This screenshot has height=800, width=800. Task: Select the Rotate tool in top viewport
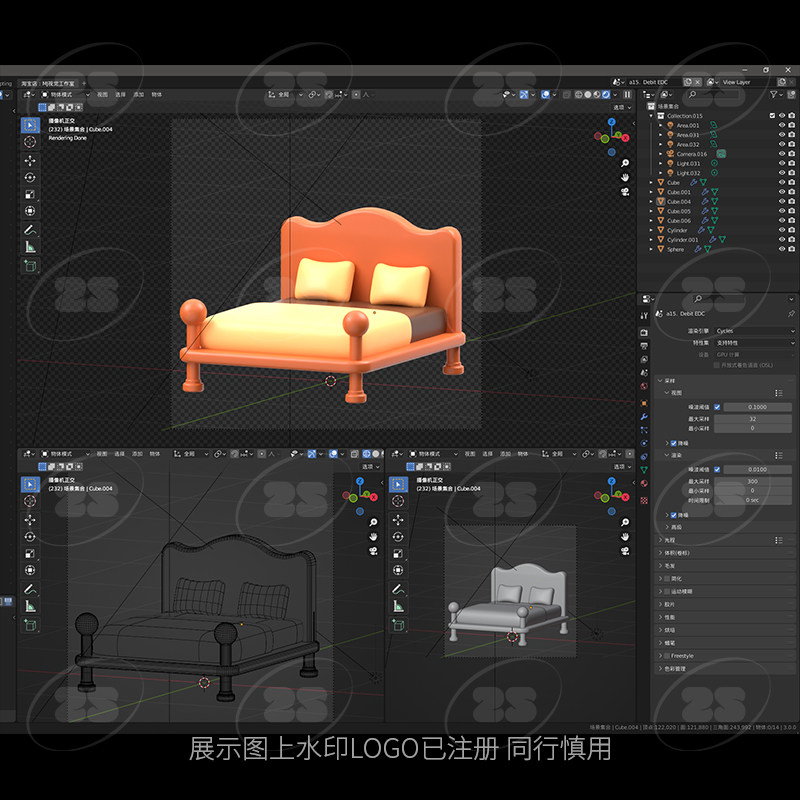pos(30,178)
